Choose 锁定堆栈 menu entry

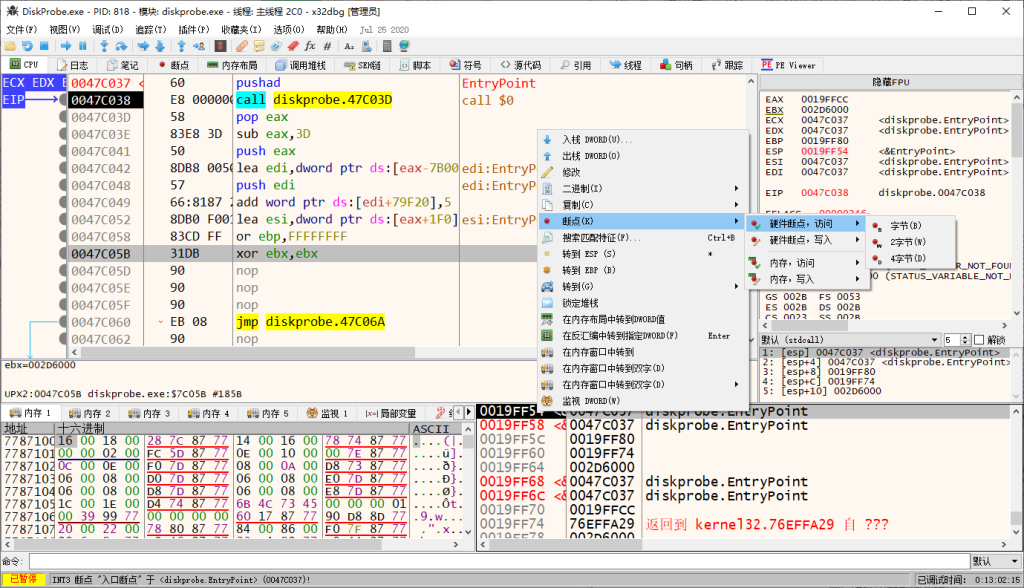642,302
